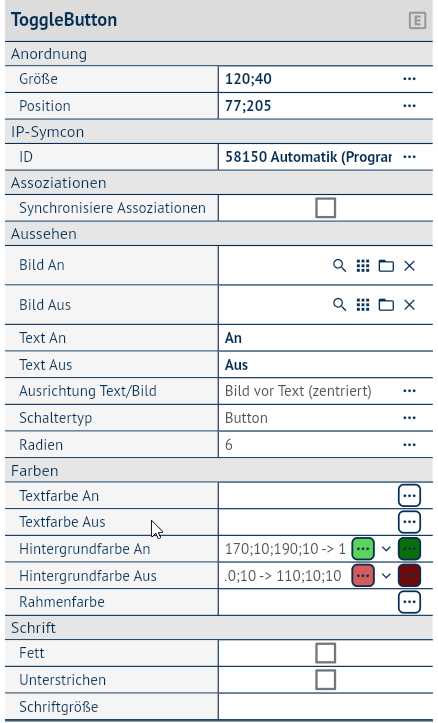
Task: Clear the Bild Aus image with X
Action: 409,305
